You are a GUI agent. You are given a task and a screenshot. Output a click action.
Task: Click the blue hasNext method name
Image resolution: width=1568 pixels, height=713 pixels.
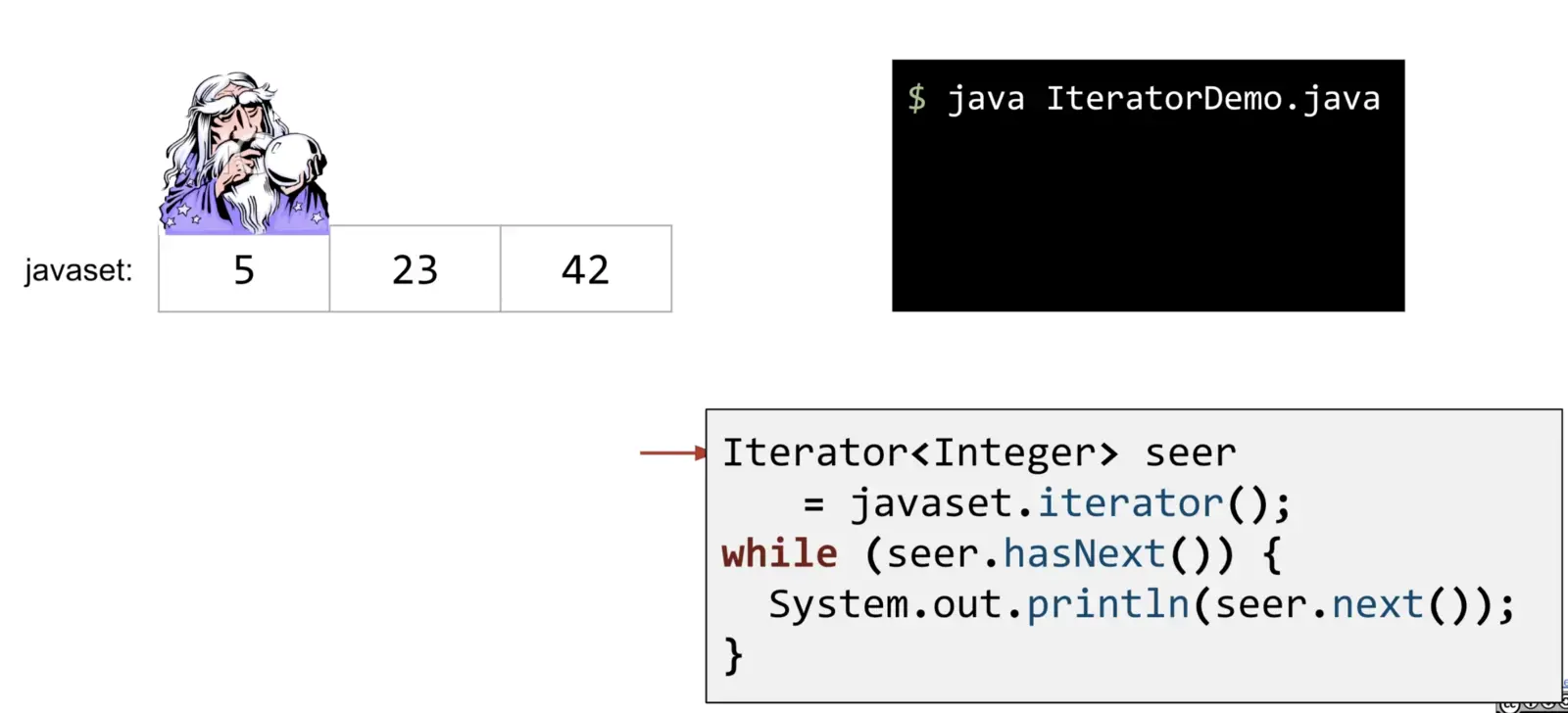[x=1084, y=554]
